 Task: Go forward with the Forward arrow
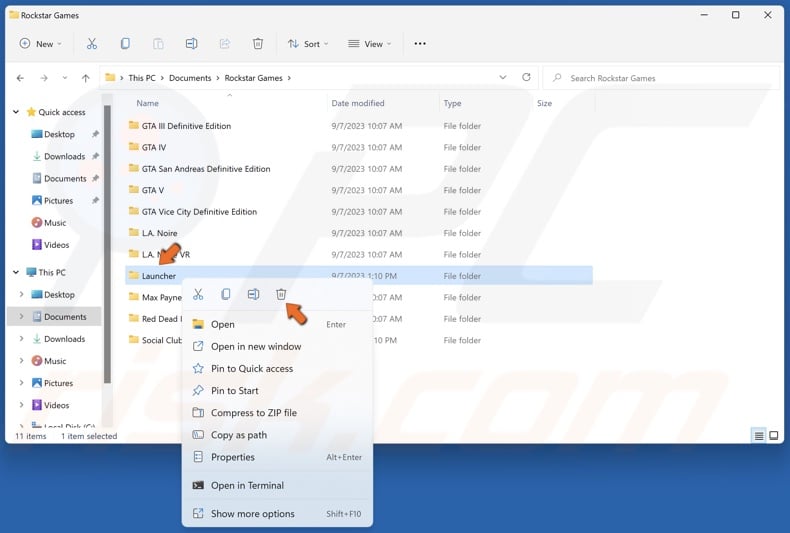[44, 78]
